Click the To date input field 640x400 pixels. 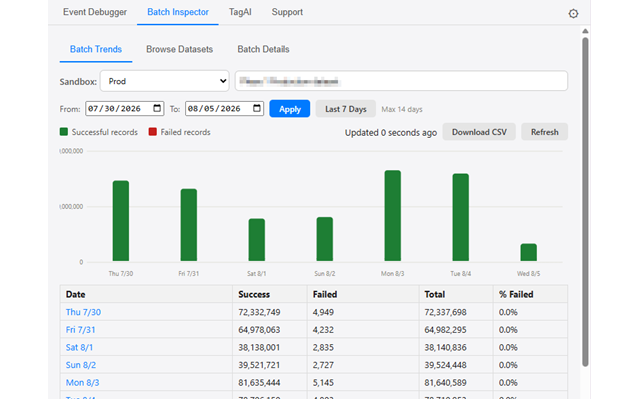[x=224, y=109]
